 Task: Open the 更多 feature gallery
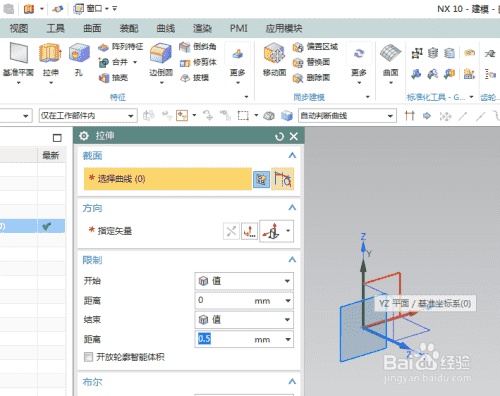(x=238, y=63)
